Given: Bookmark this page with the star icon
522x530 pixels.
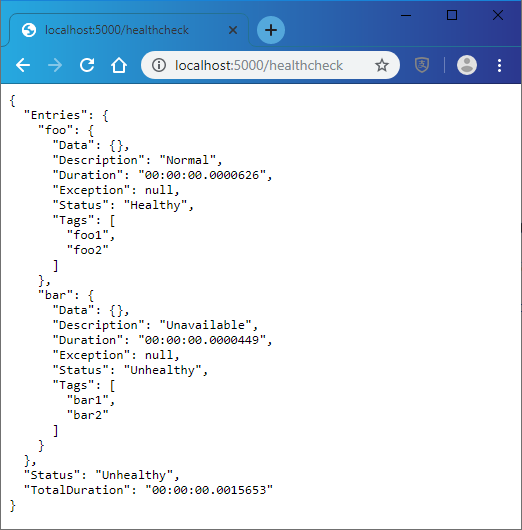Looking at the screenshot, I should pos(382,65).
